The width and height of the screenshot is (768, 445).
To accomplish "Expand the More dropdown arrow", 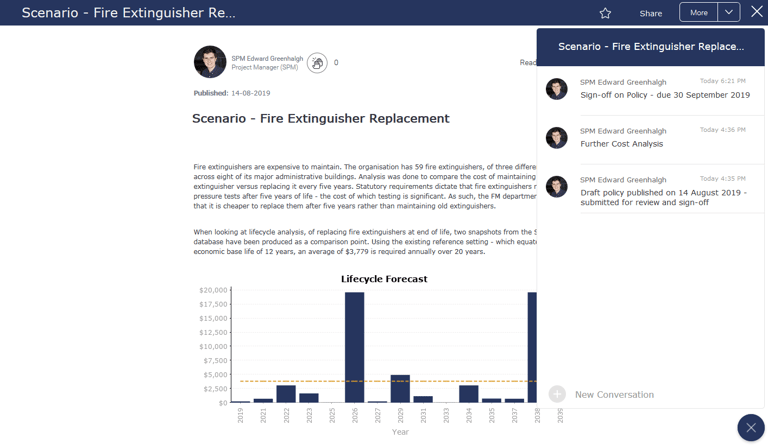I will [x=729, y=12].
